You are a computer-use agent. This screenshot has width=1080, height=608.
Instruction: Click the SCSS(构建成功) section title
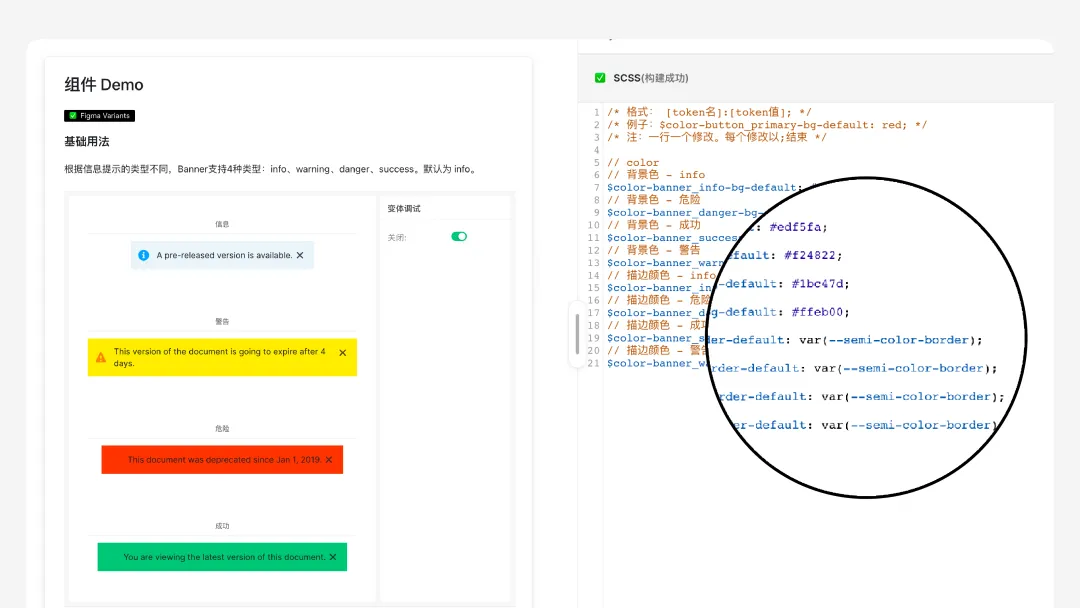(650, 78)
